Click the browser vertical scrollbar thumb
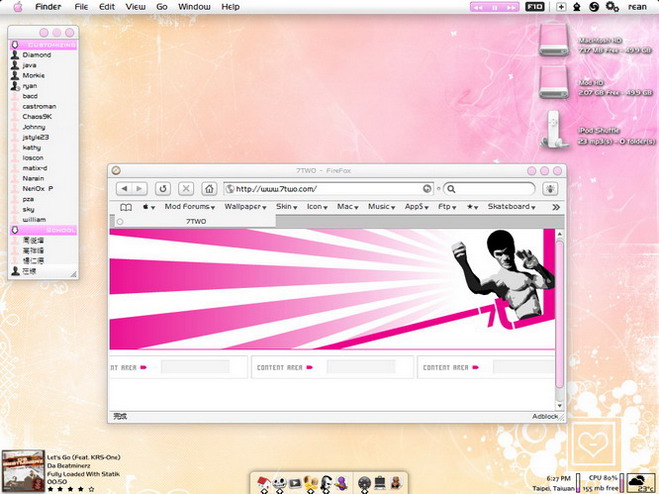Viewport: 659px width, 494px height. tap(559, 313)
